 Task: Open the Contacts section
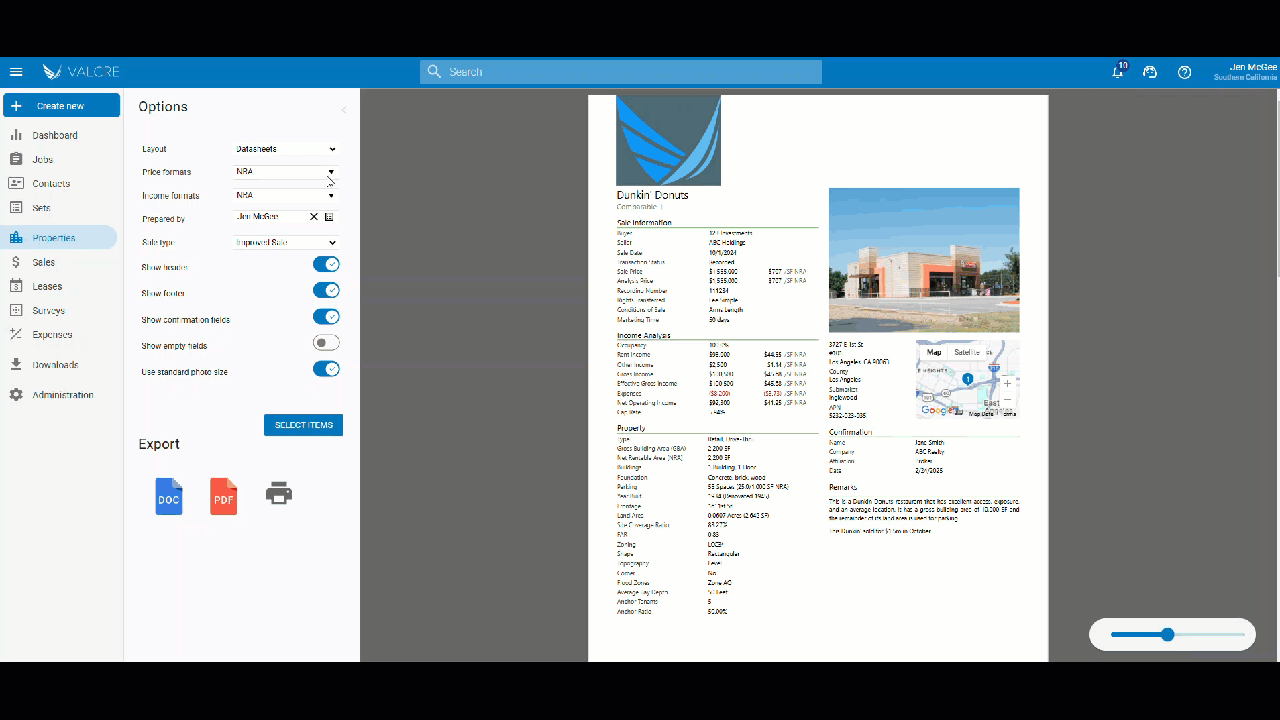[51, 184]
